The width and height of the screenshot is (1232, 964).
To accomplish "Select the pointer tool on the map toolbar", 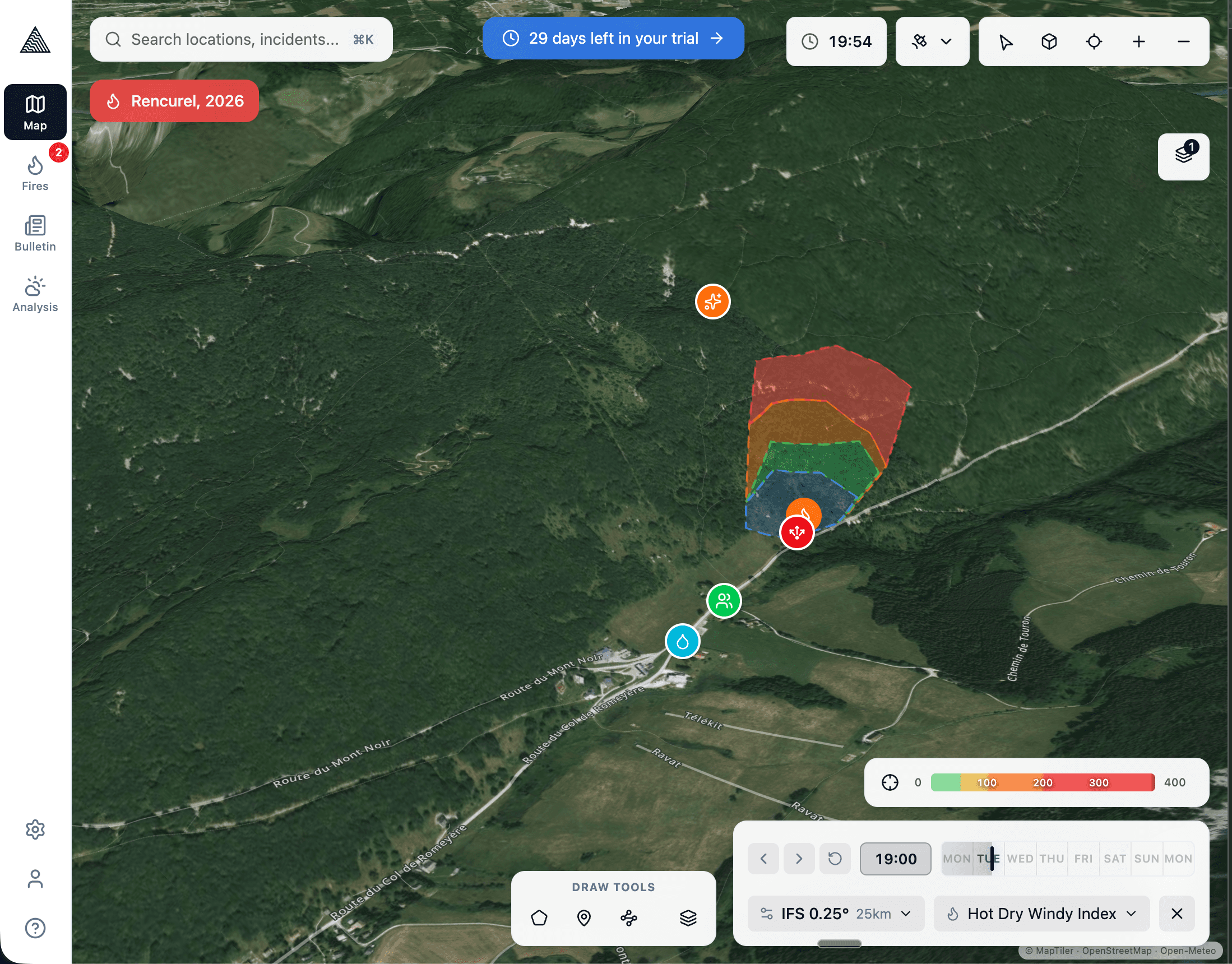I will point(1007,41).
